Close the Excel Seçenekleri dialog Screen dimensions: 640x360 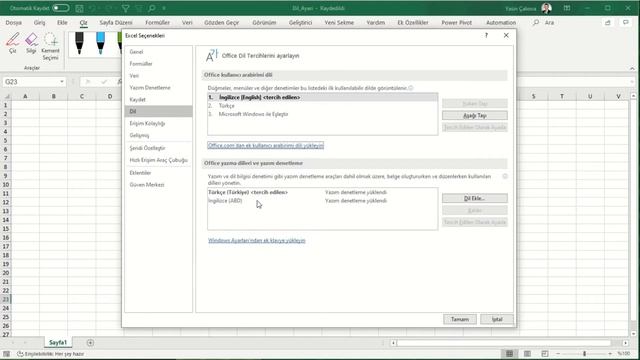click(x=506, y=36)
